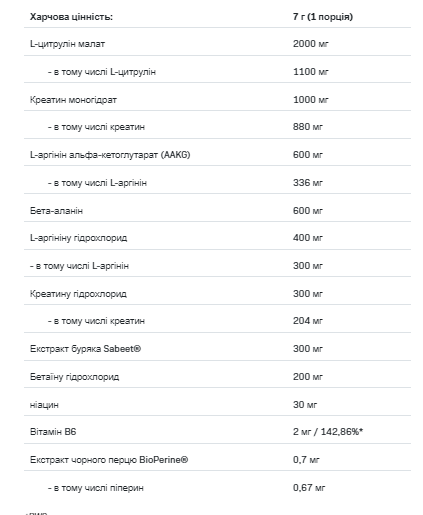
Task: Select the '0,67 мг' piperine value
Action: (309, 488)
